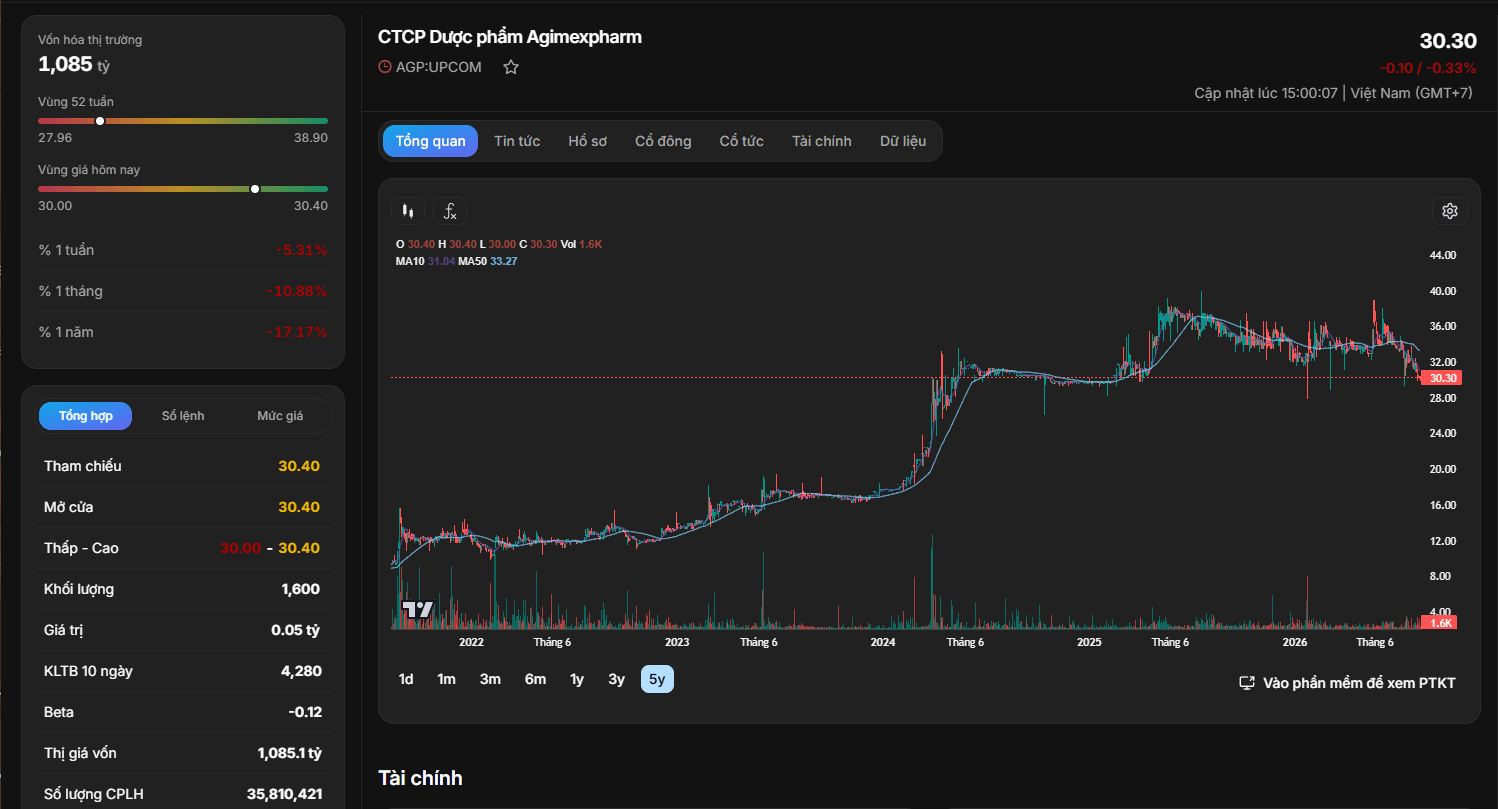View the Cổ tức tab
1498x809 pixels.
point(742,141)
